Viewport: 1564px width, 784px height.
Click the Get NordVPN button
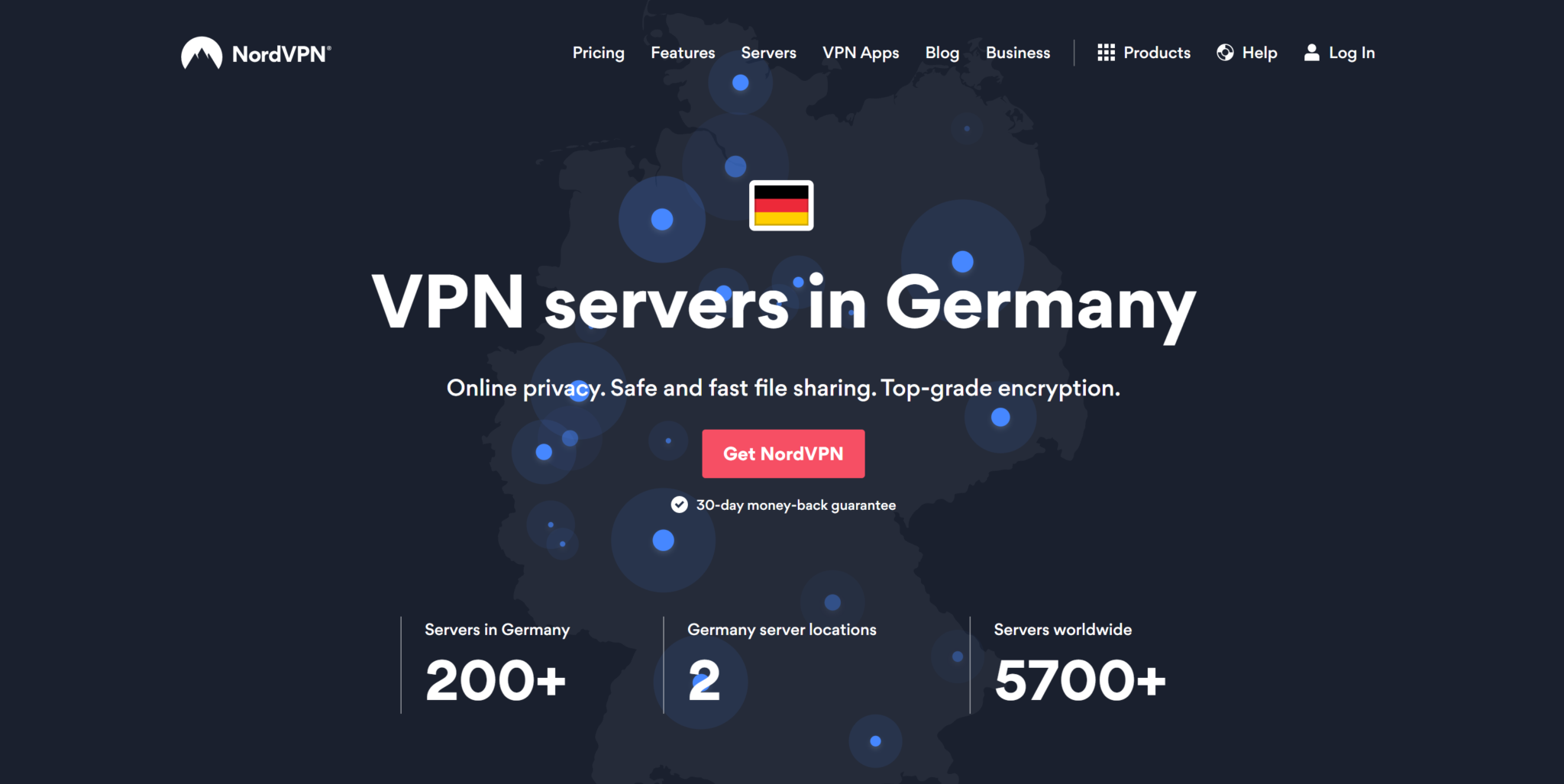(784, 453)
